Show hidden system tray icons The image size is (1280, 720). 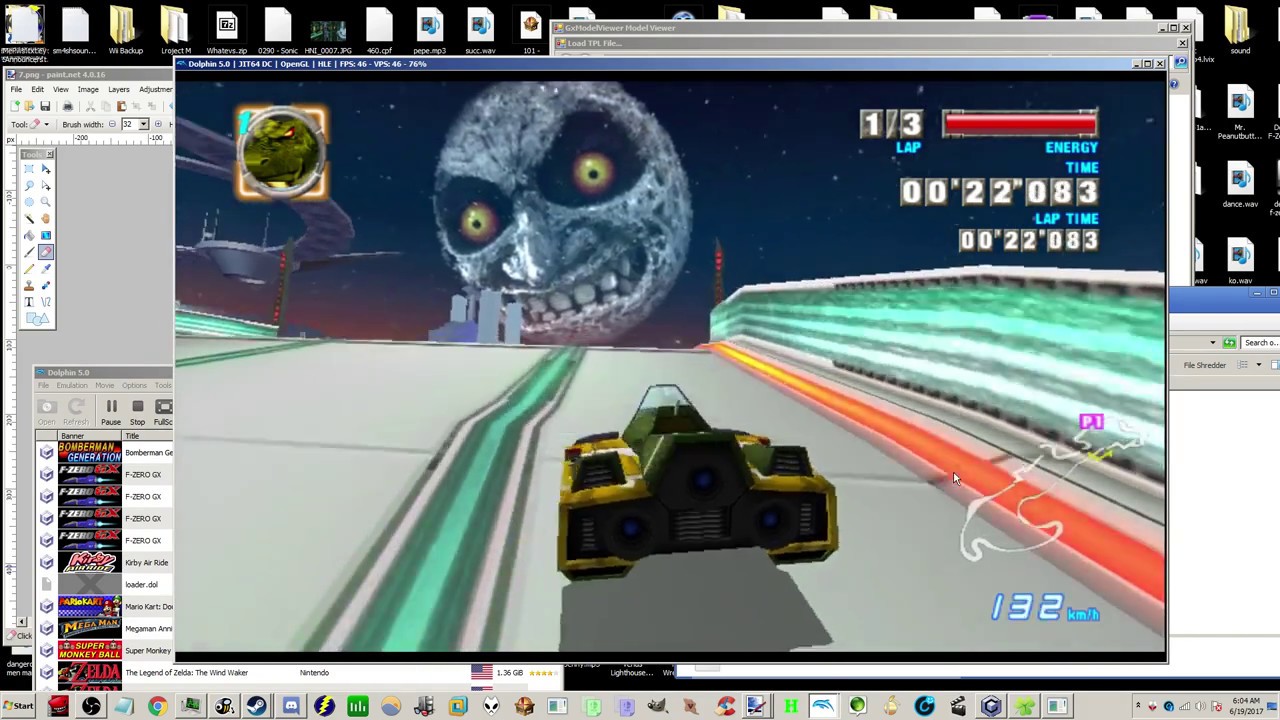[1138, 707]
